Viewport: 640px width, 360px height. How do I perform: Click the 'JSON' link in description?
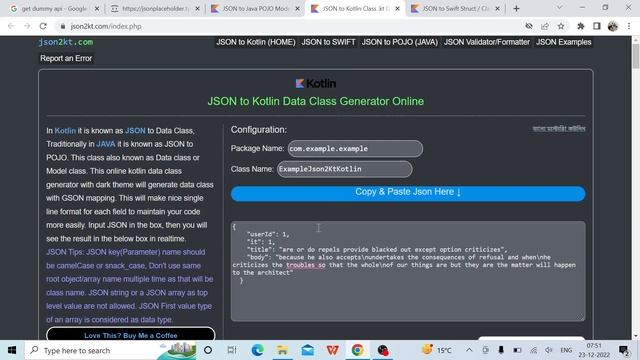(135, 131)
